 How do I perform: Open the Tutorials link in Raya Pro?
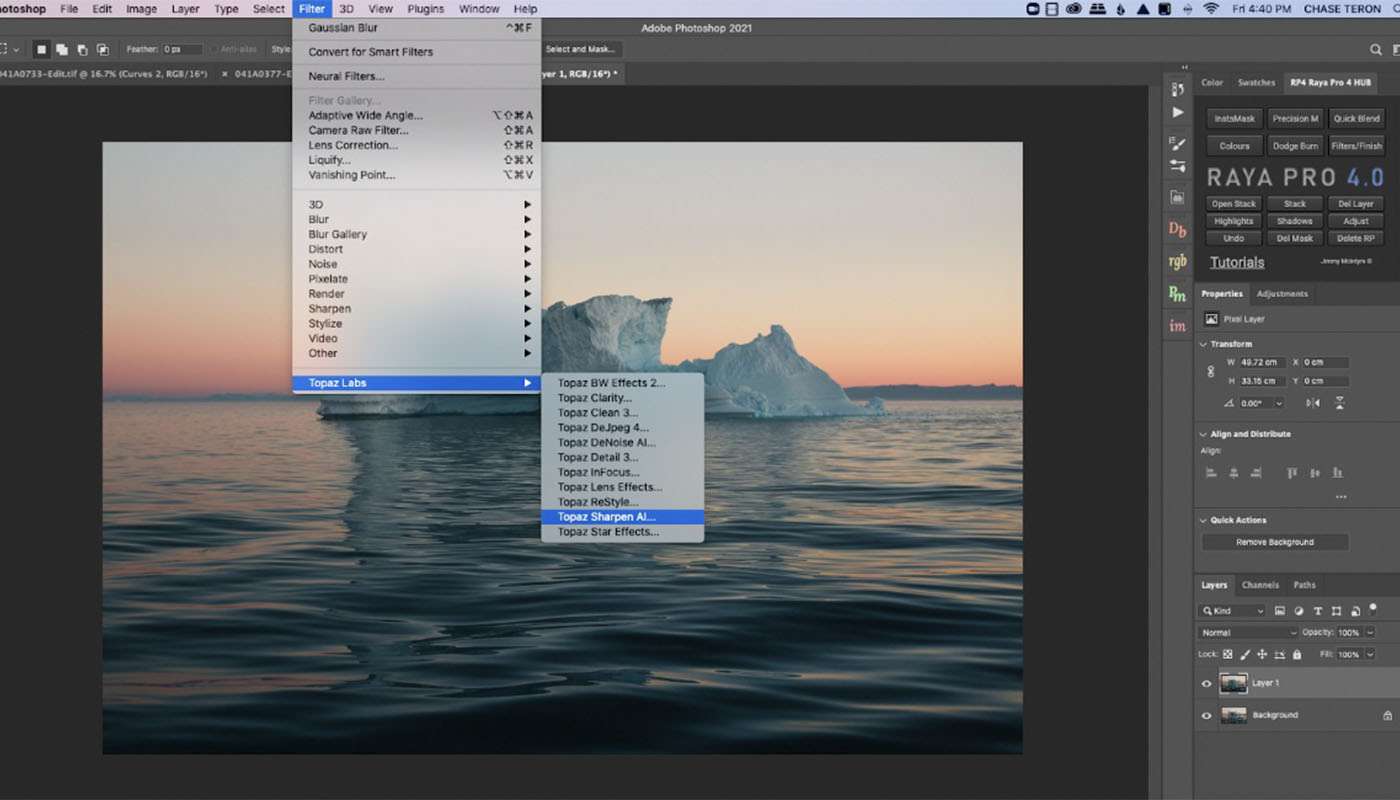click(1237, 263)
